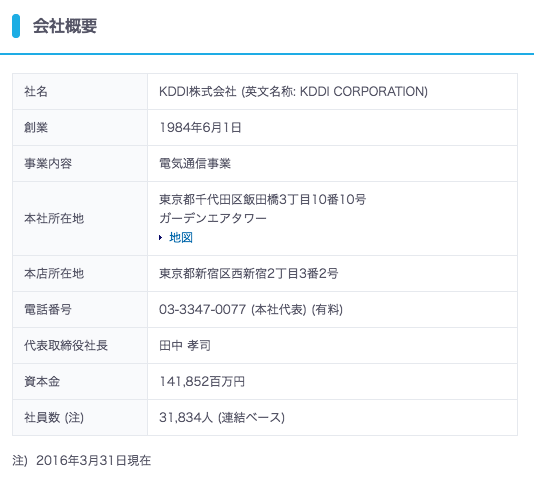
Task: Select the name 田中 孝司
Action: (x=185, y=345)
